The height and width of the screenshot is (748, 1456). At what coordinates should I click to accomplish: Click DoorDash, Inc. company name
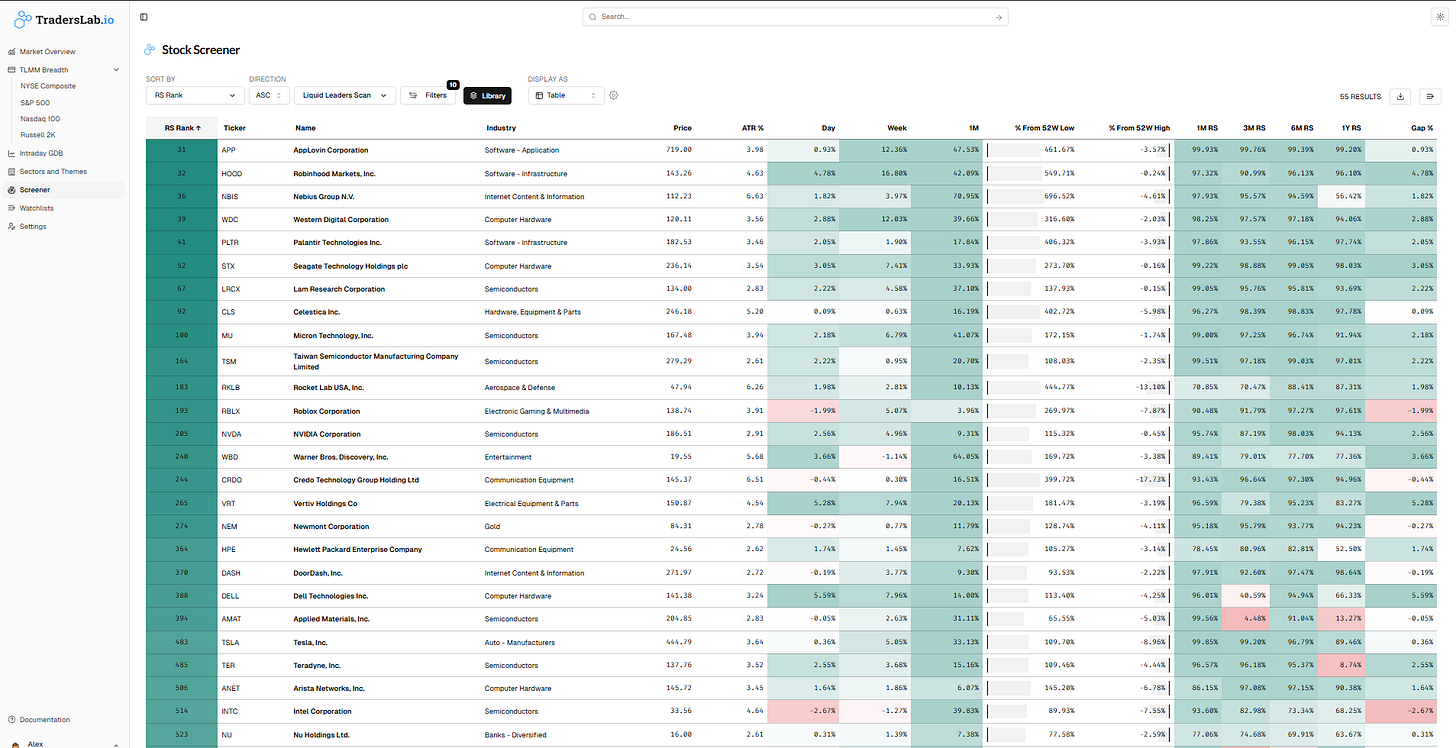pos(318,573)
